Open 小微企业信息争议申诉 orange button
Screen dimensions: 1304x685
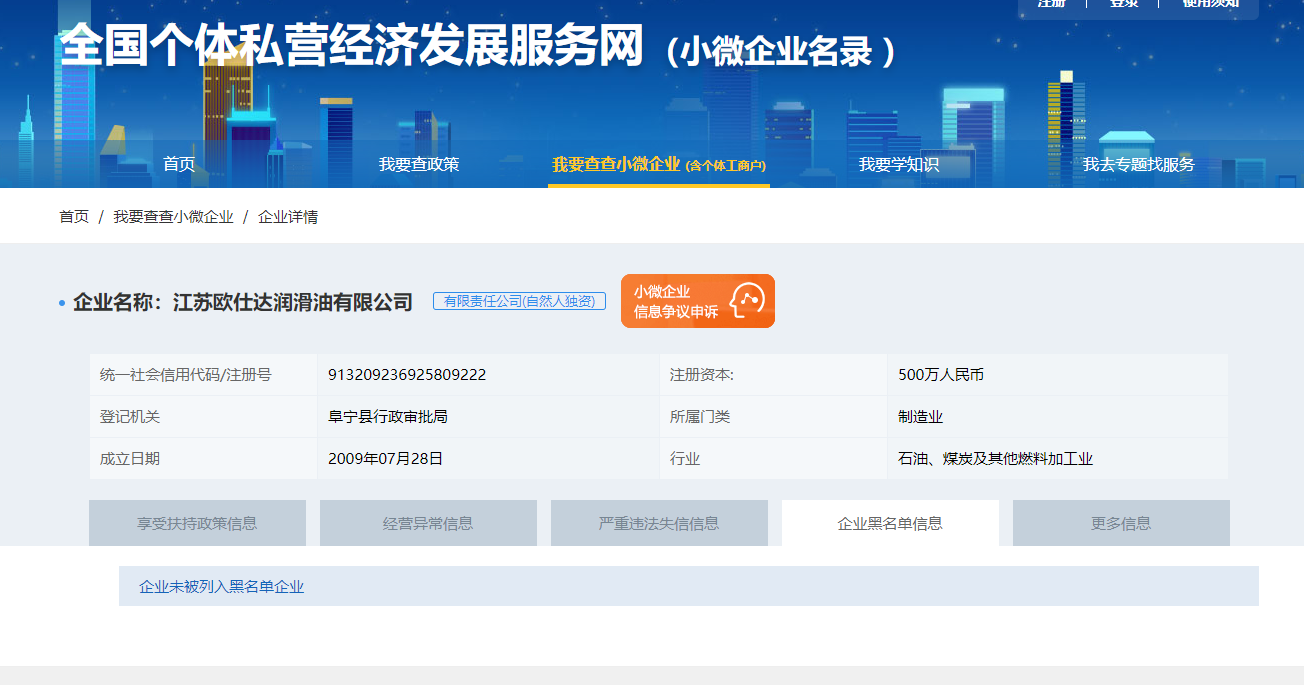pos(698,301)
